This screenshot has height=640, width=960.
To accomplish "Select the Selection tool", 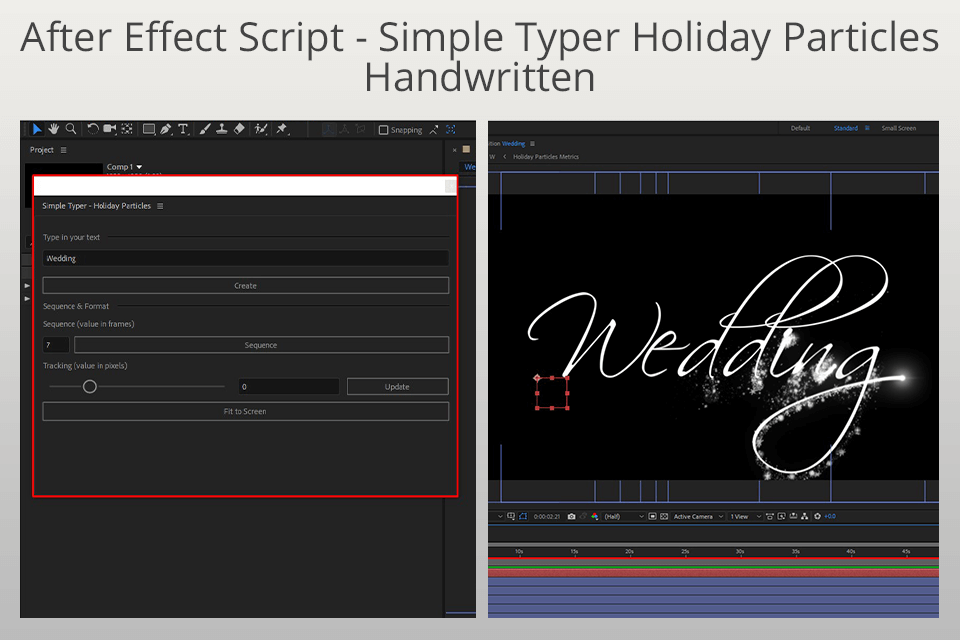I will tap(37, 129).
